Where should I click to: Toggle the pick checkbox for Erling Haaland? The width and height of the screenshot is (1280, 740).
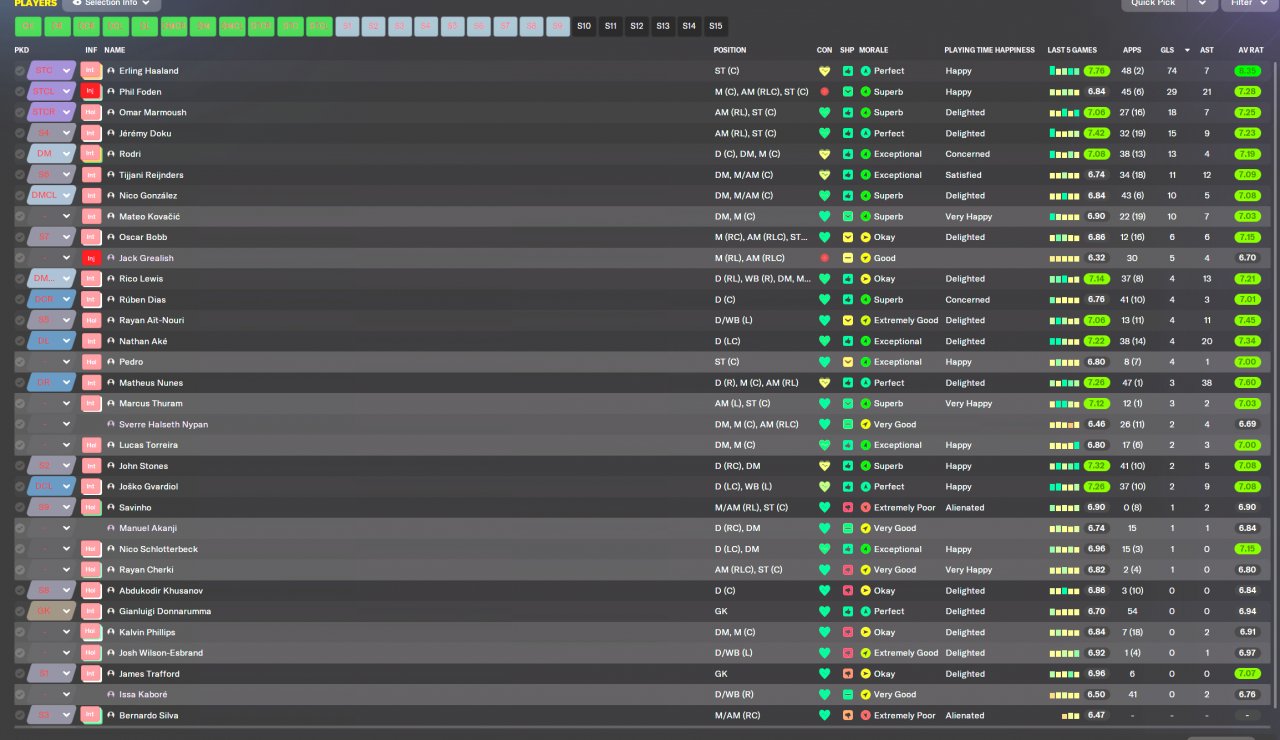coord(20,71)
